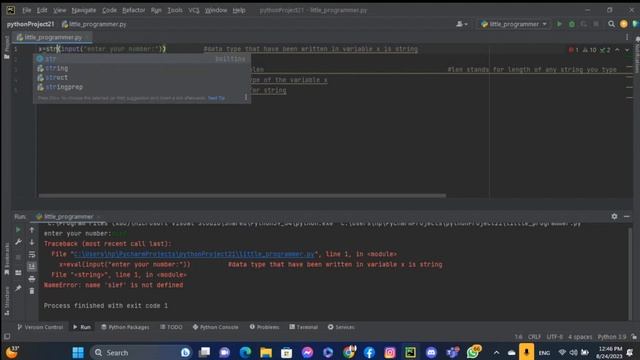640x360 pixels.
Task: Open the Tools menu
Action: 175,10
